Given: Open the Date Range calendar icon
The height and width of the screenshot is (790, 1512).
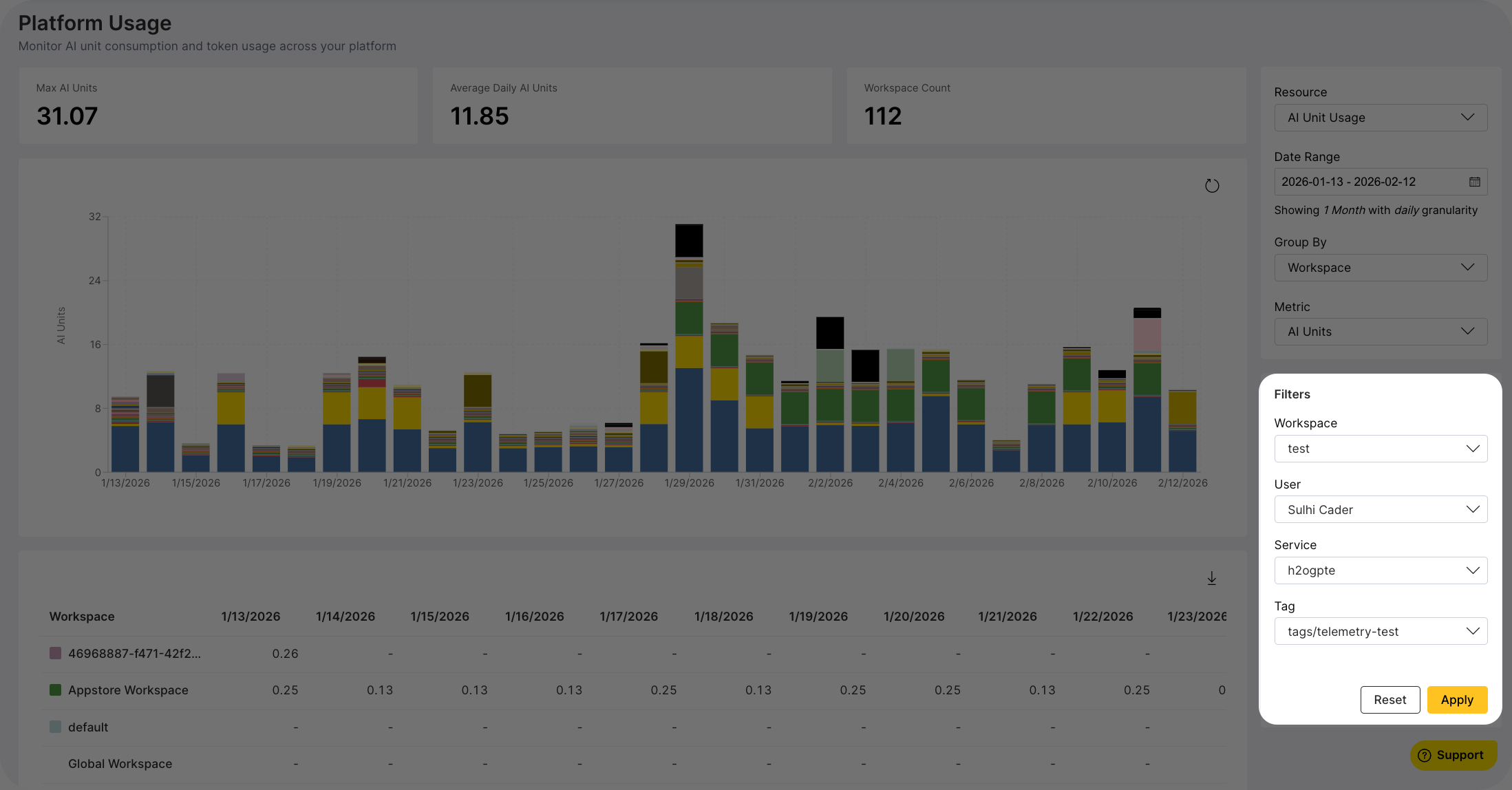Looking at the screenshot, I should pos(1474,182).
